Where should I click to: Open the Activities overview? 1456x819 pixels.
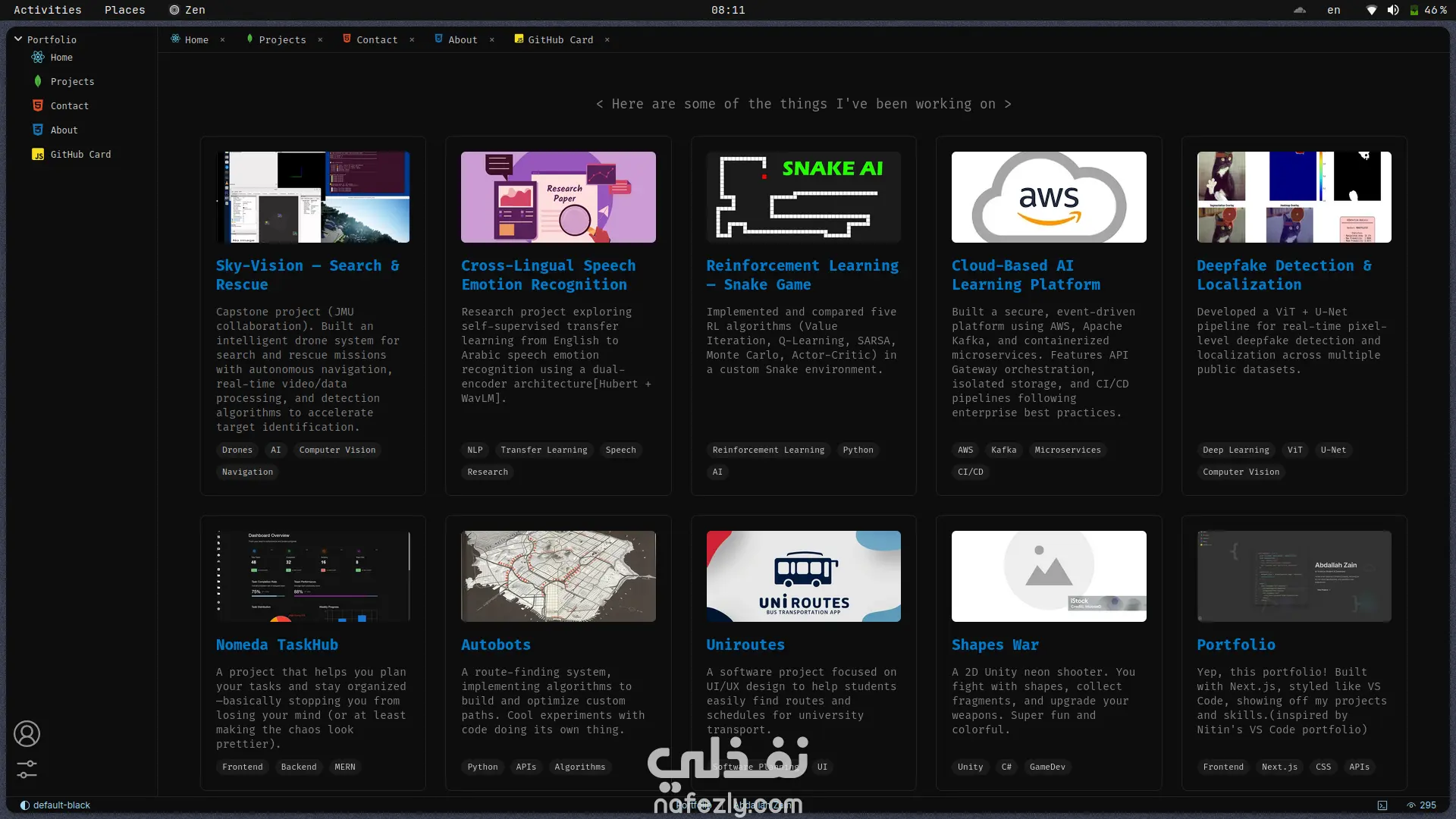click(x=47, y=10)
